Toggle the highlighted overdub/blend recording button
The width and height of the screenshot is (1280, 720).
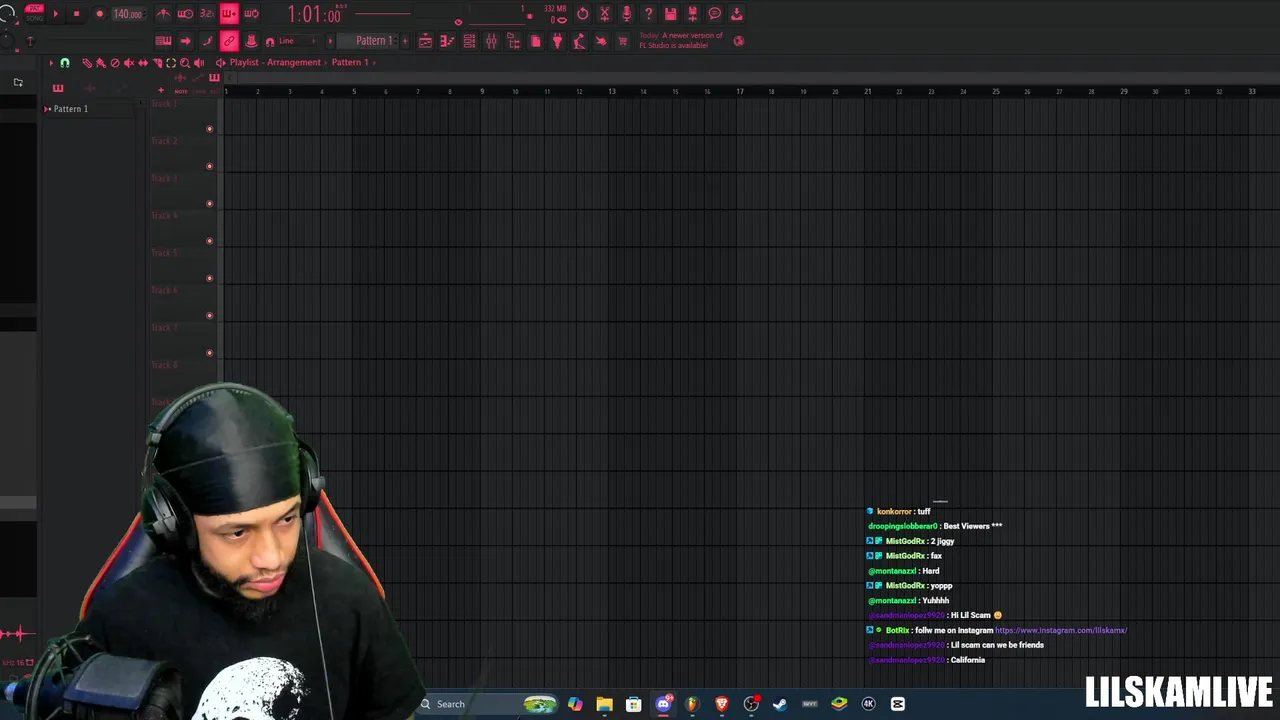click(x=229, y=14)
